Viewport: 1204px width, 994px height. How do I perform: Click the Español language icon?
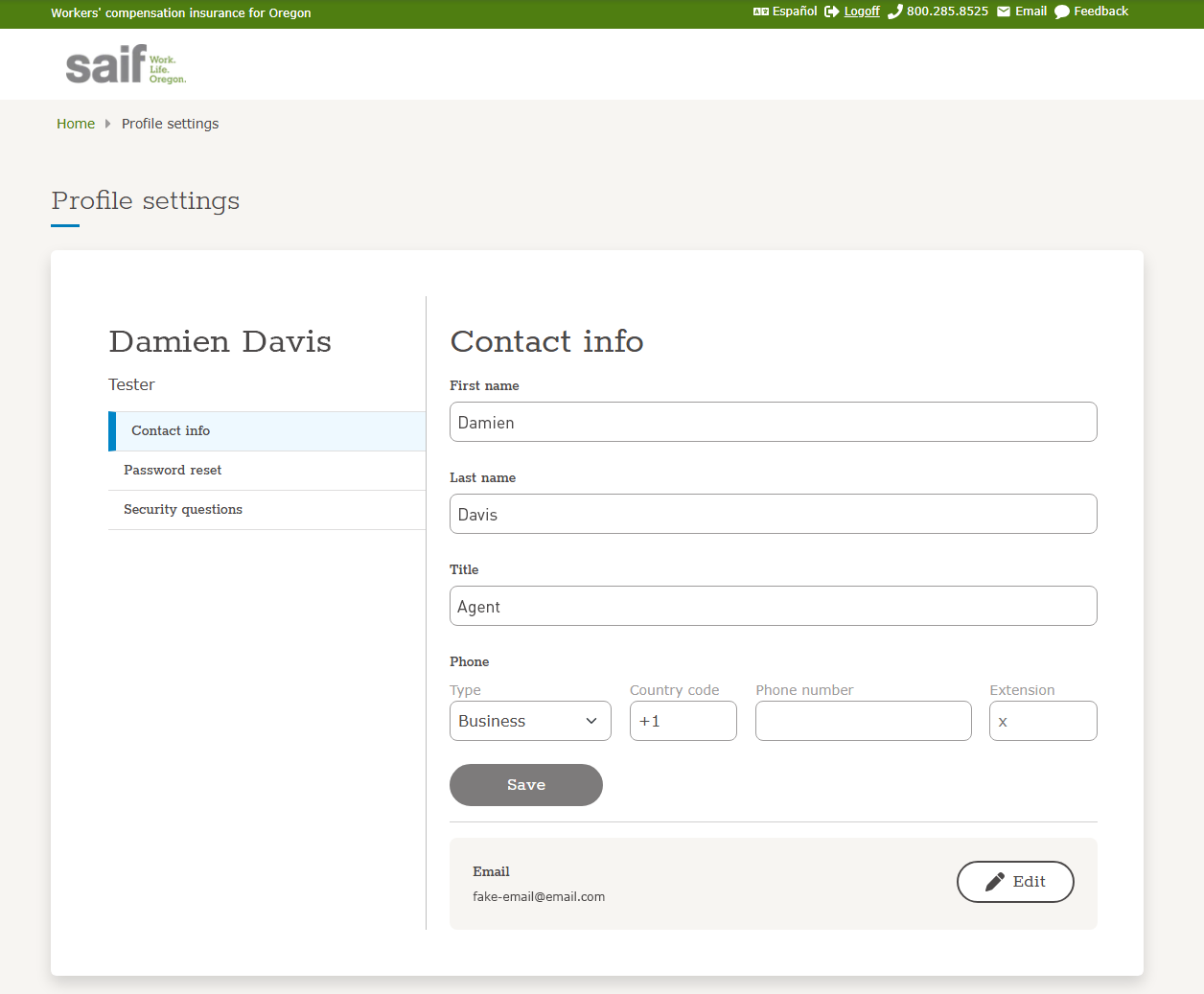[x=761, y=12]
